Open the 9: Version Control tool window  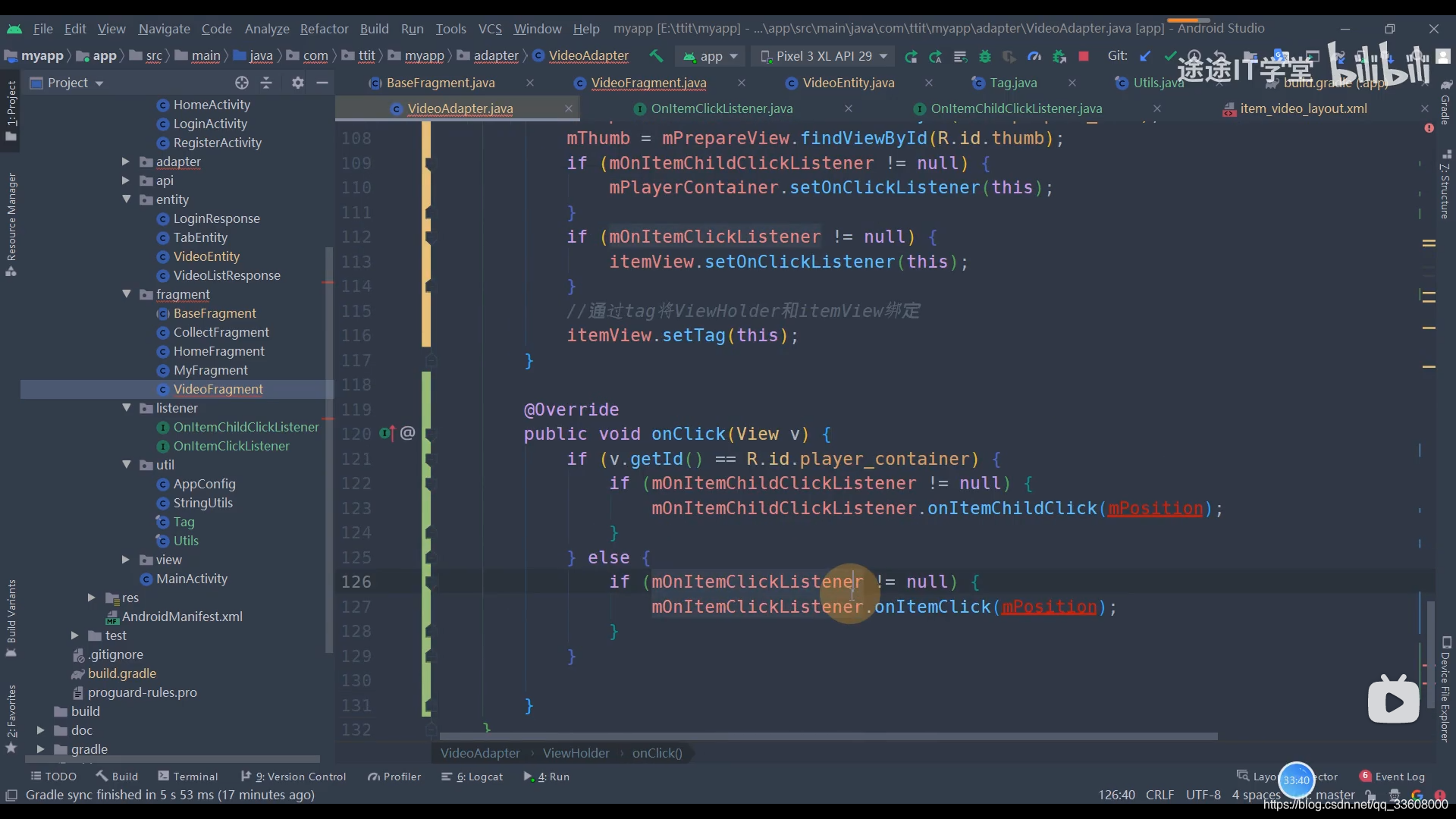(293, 777)
